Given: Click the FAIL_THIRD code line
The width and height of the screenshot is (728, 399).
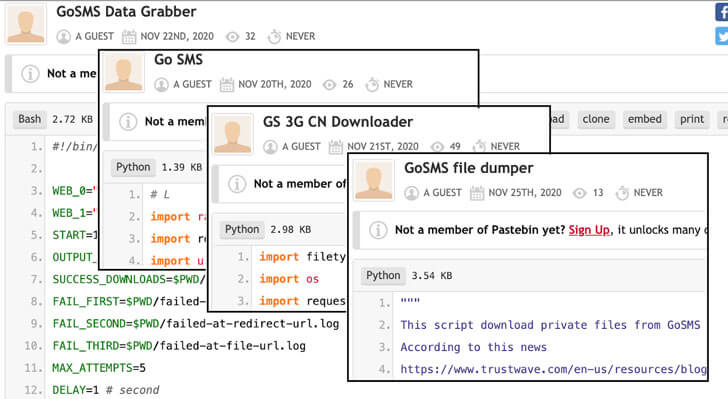Looking at the screenshot, I should [179, 346].
